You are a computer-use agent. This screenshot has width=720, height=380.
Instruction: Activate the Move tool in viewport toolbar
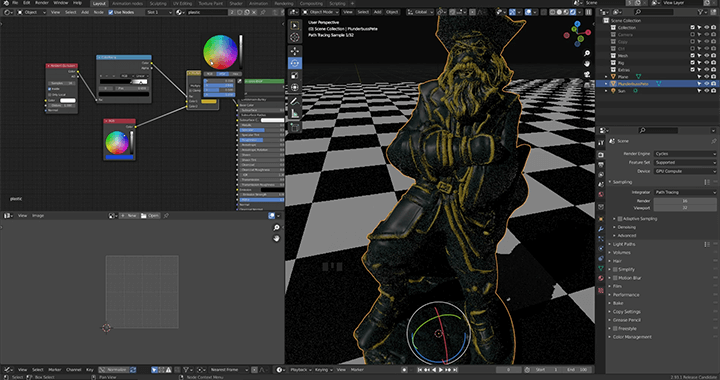(x=295, y=51)
